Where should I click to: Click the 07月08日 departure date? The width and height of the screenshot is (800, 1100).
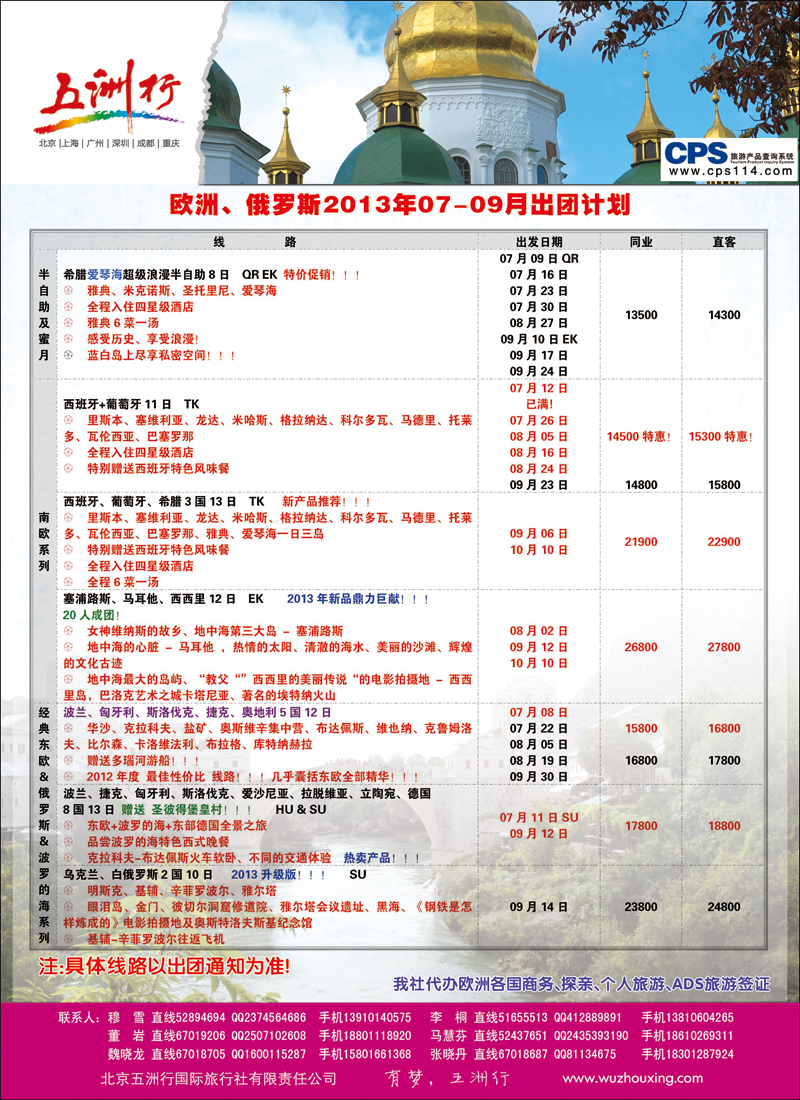[539, 712]
